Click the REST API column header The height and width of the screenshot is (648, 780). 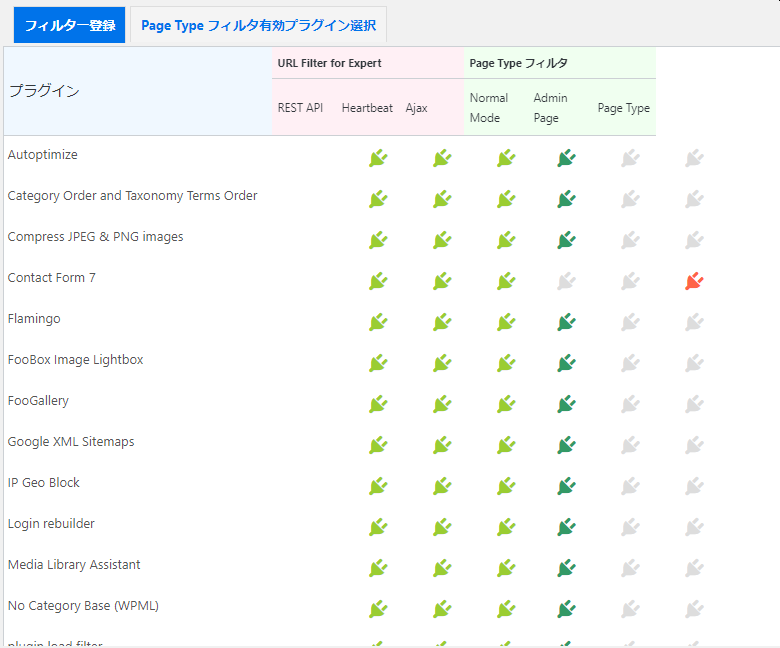click(300, 108)
